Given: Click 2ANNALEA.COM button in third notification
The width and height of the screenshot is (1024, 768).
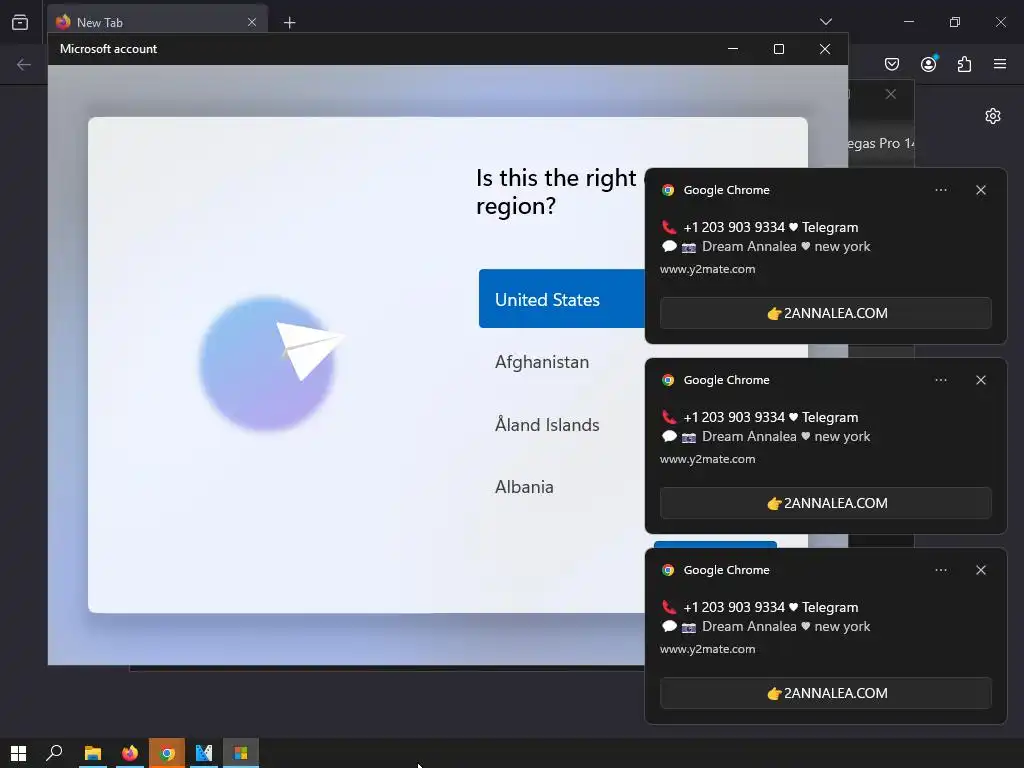Looking at the screenshot, I should [x=825, y=694].
